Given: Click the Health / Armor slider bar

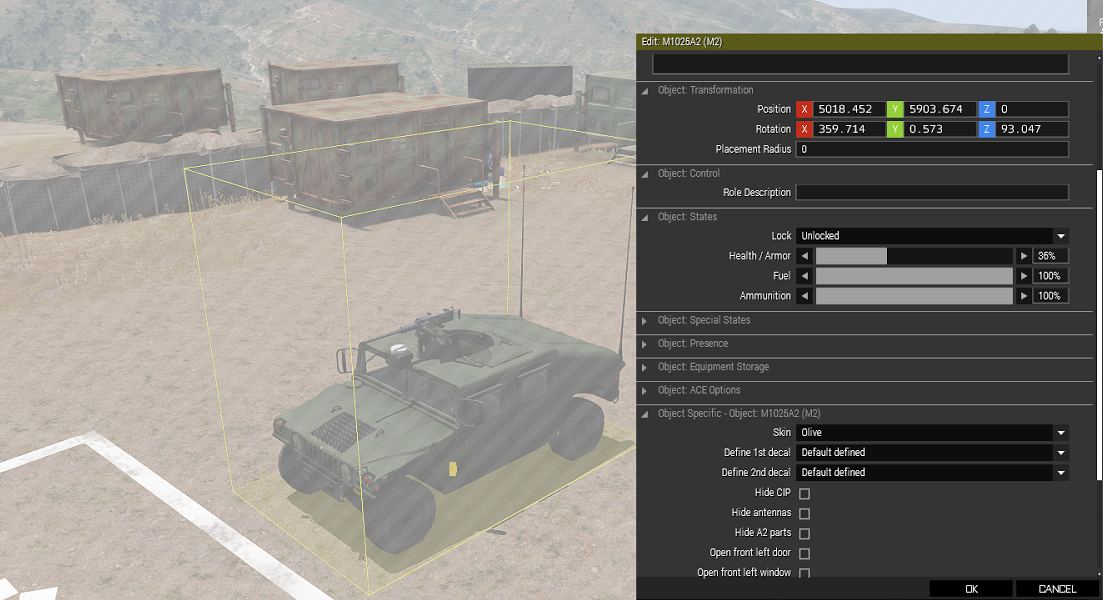Looking at the screenshot, I should [x=914, y=256].
